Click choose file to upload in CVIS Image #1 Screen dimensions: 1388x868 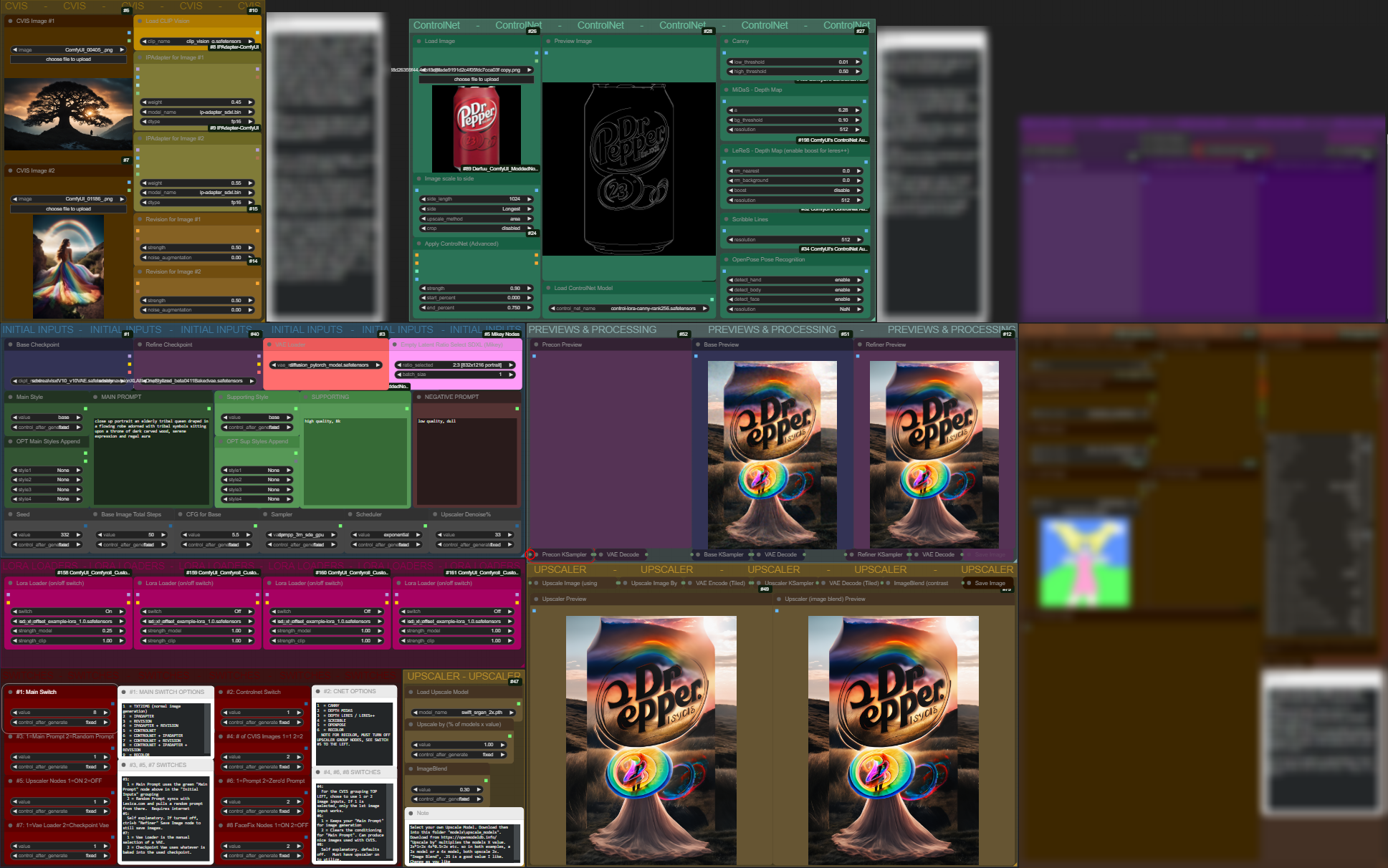tap(68, 59)
